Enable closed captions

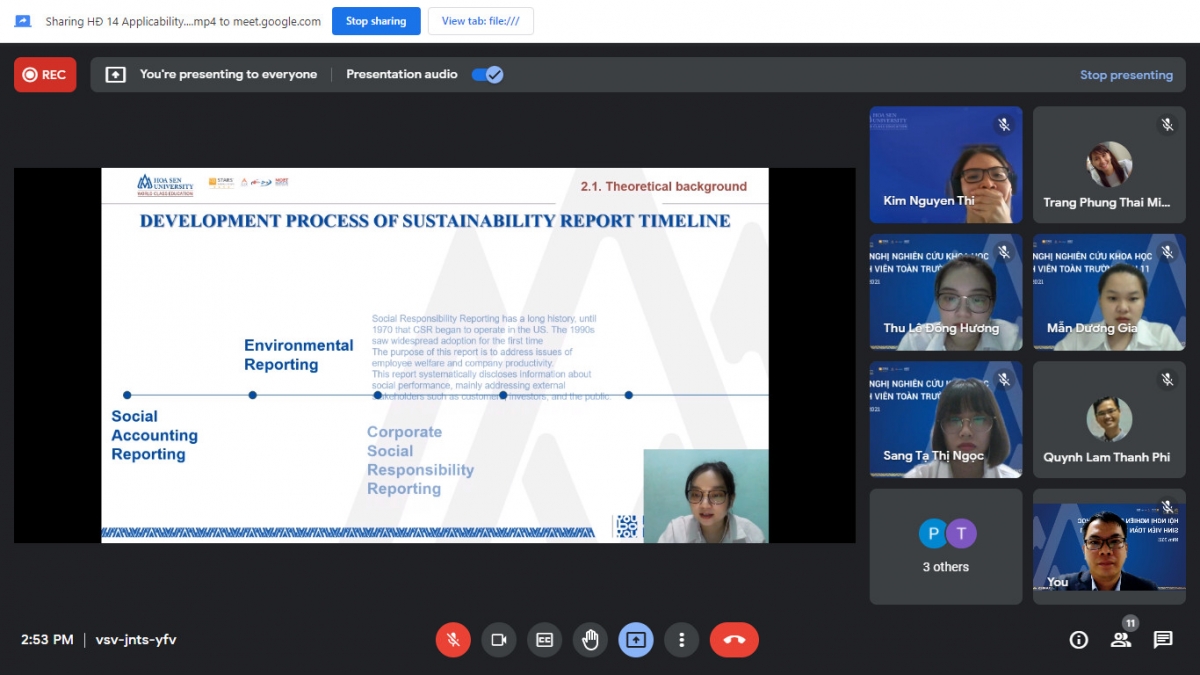[545, 640]
